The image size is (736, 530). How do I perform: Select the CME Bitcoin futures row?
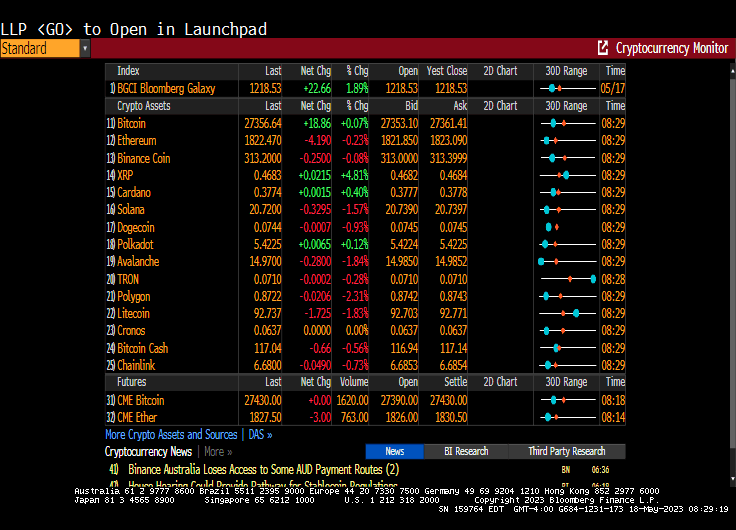(140, 400)
